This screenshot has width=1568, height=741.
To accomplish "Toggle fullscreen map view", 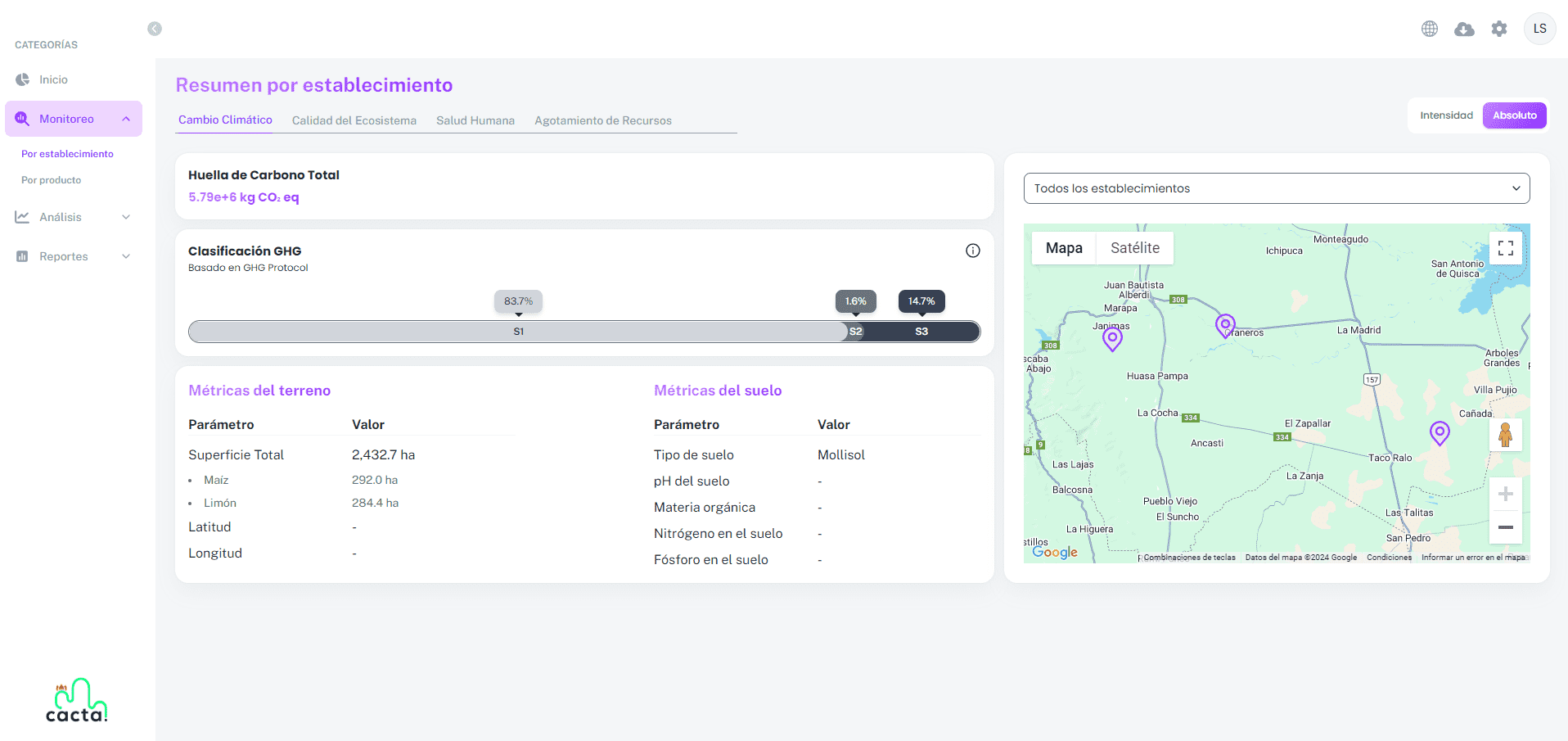I will [1505, 248].
